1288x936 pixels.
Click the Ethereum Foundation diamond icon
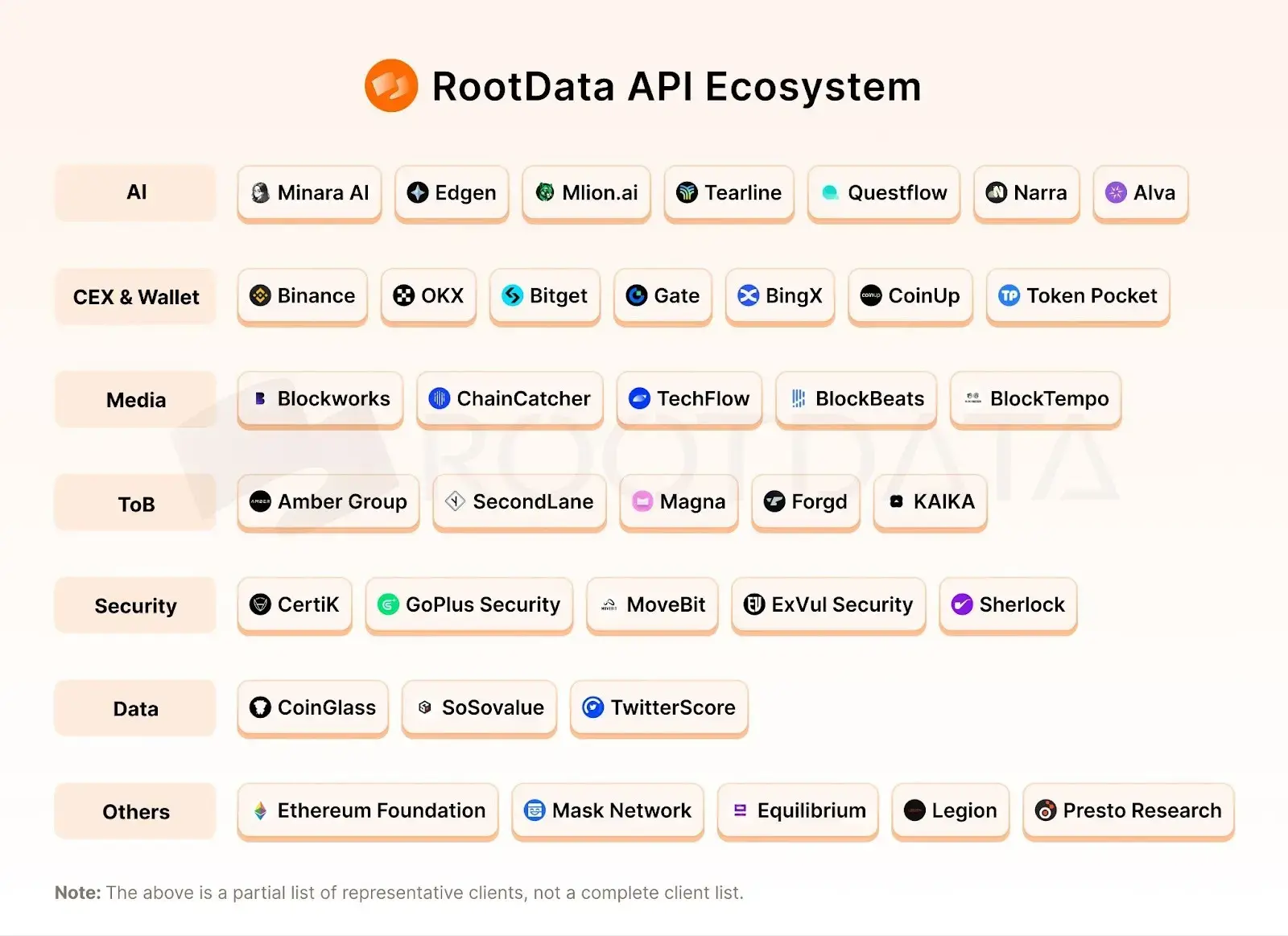tap(260, 810)
